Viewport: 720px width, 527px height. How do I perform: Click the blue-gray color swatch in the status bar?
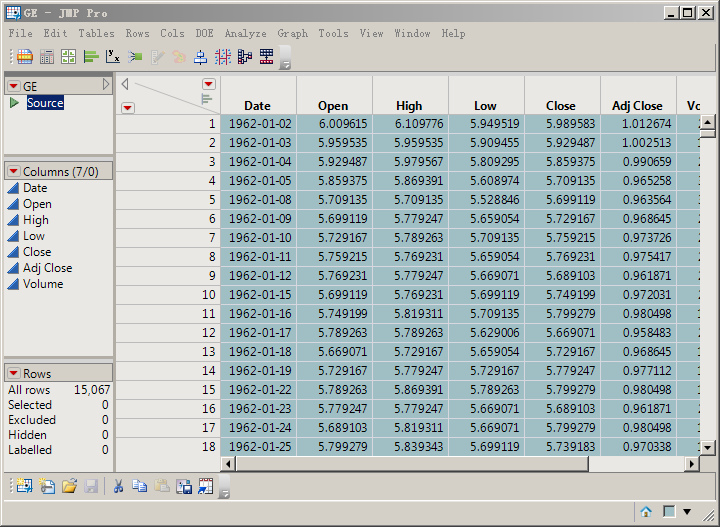[x=669, y=512]
